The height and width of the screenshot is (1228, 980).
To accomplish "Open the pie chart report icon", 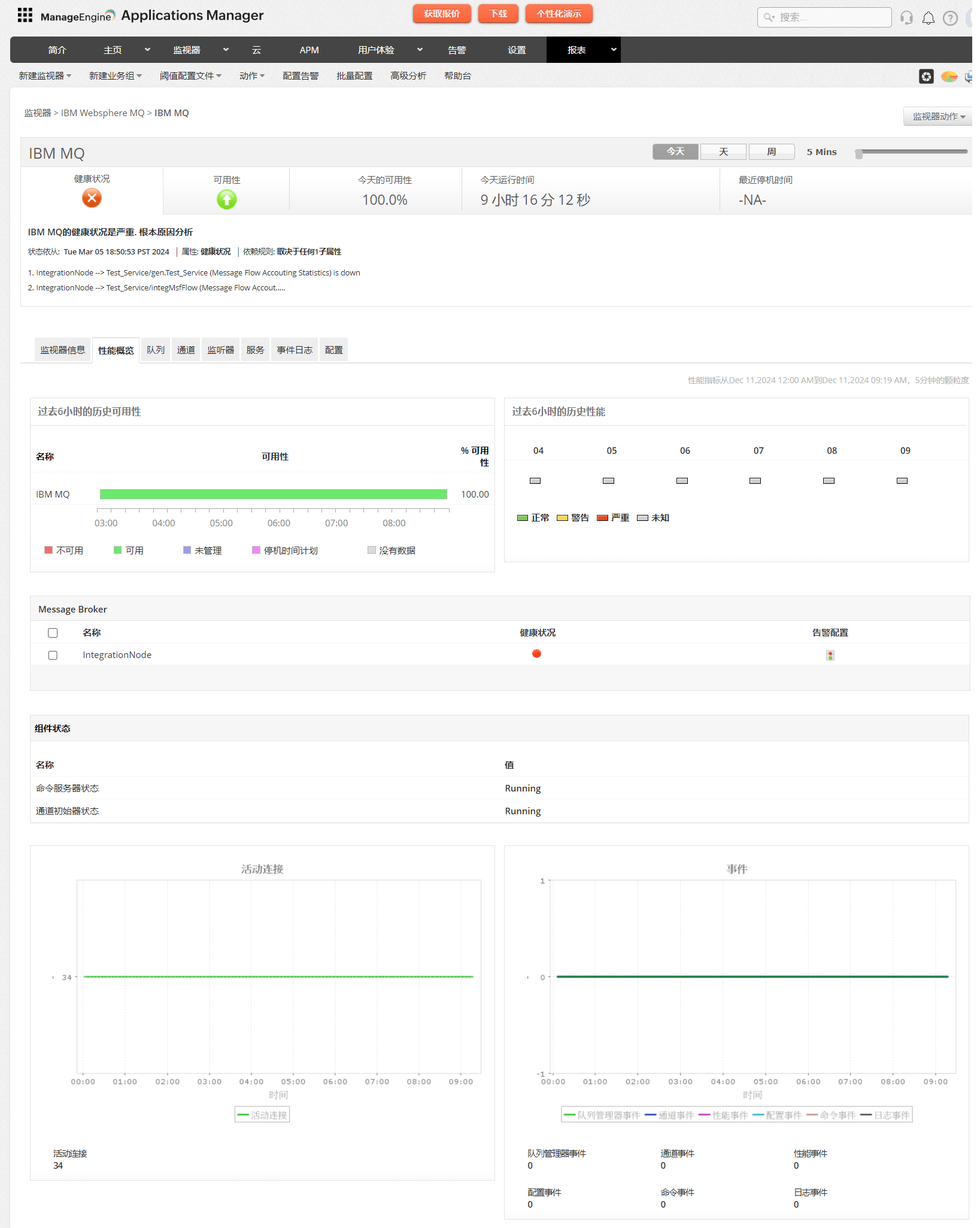I will point(949,77).
